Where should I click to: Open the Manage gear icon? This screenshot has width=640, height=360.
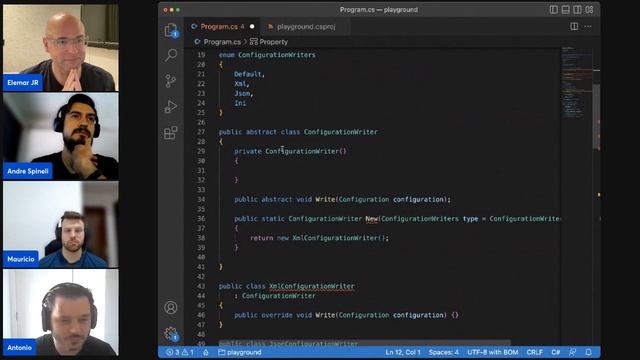pyautogui.click(x=171, y=334)
